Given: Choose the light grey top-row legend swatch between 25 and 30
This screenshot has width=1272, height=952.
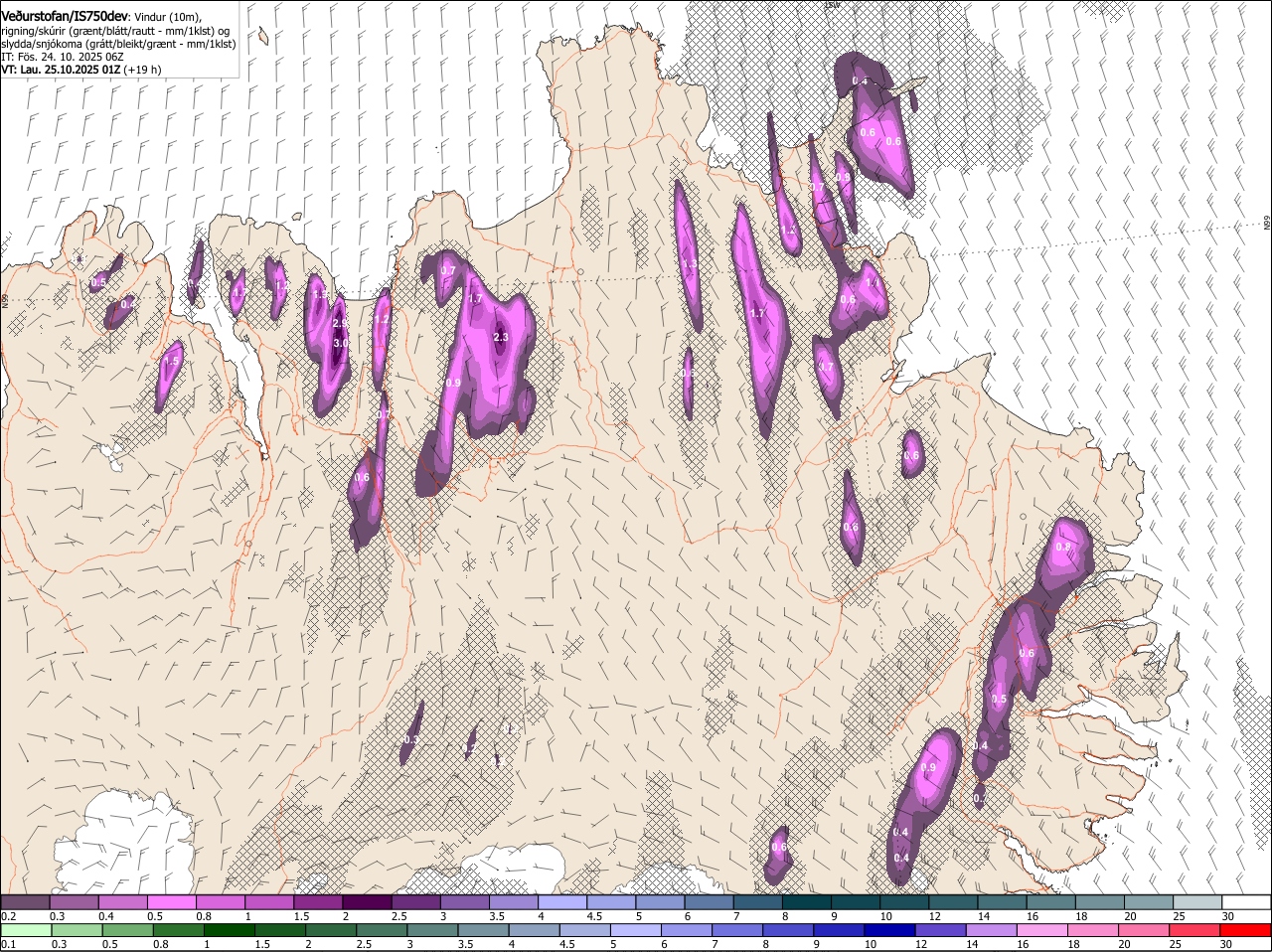Looking at the screenshot, I should [1198, 901].
